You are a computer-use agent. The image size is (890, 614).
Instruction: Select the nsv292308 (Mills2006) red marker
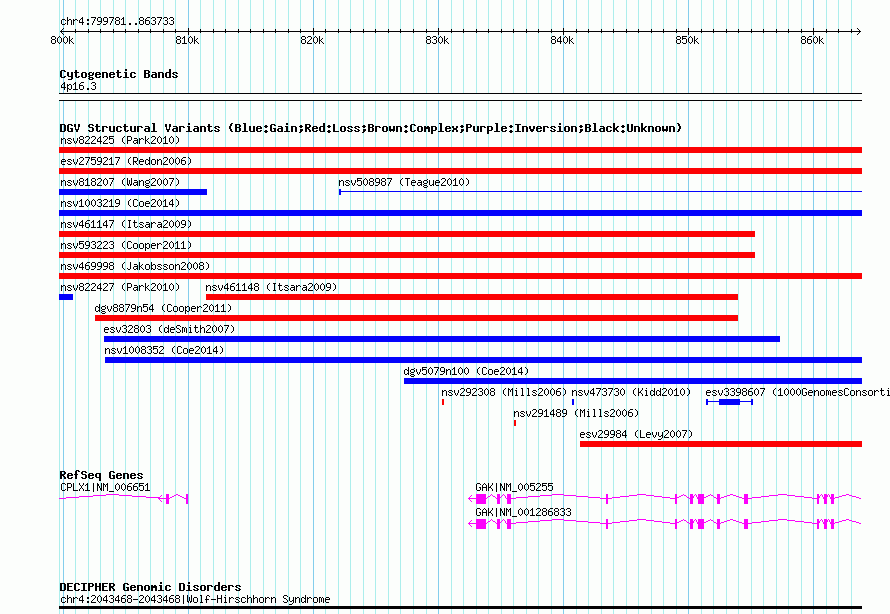point(443,402)
